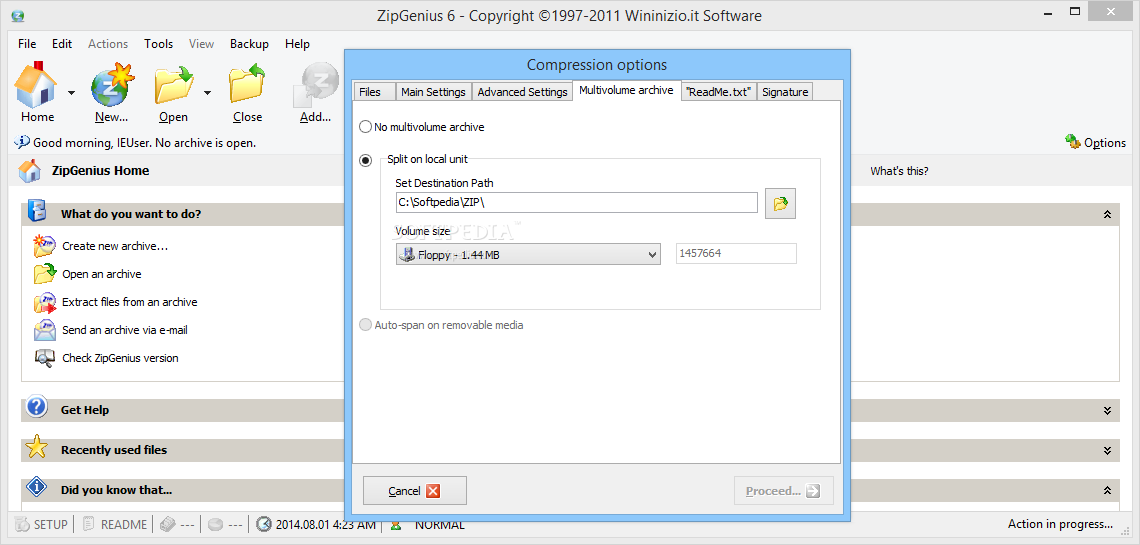Open the Help menu
The image size is (1140, 545).
click(297, 44)
